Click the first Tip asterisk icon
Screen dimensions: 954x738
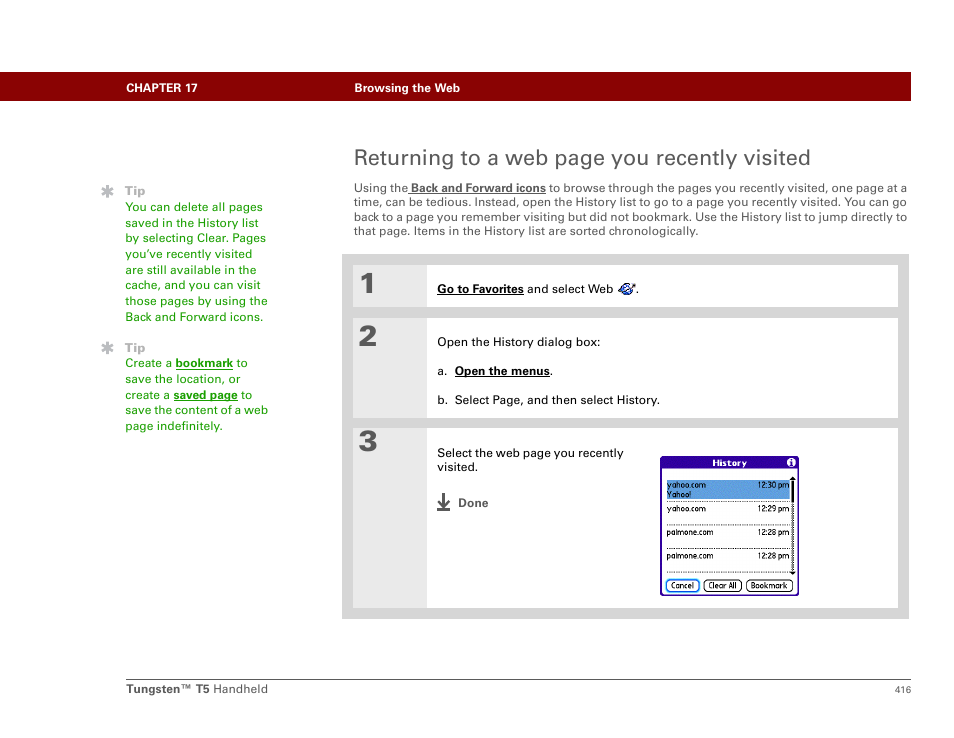[108, 192]
